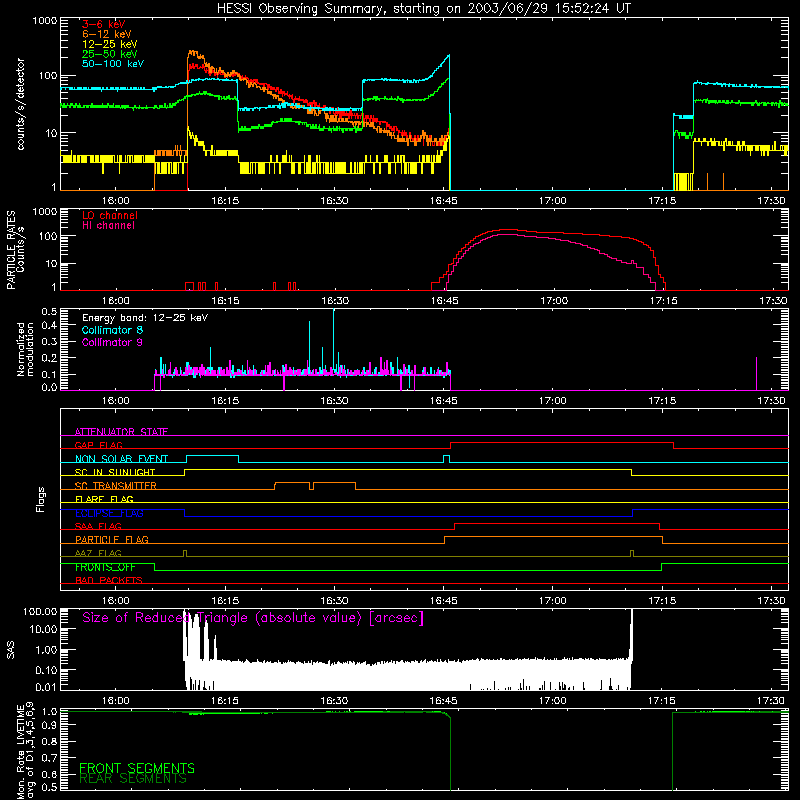
Task: Click the LO channel particle curve peak
Action: (x=505, y=230)
